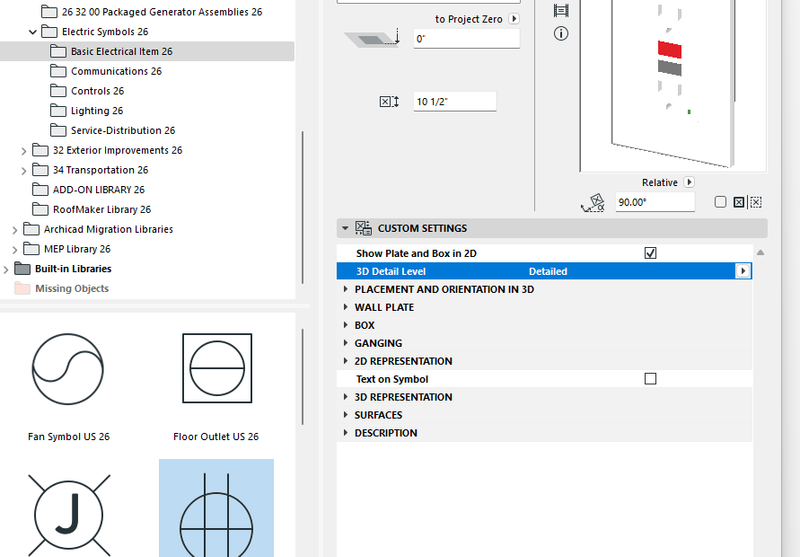
Task: Click the rotation angle icon
Action: (x=593, y=202)
